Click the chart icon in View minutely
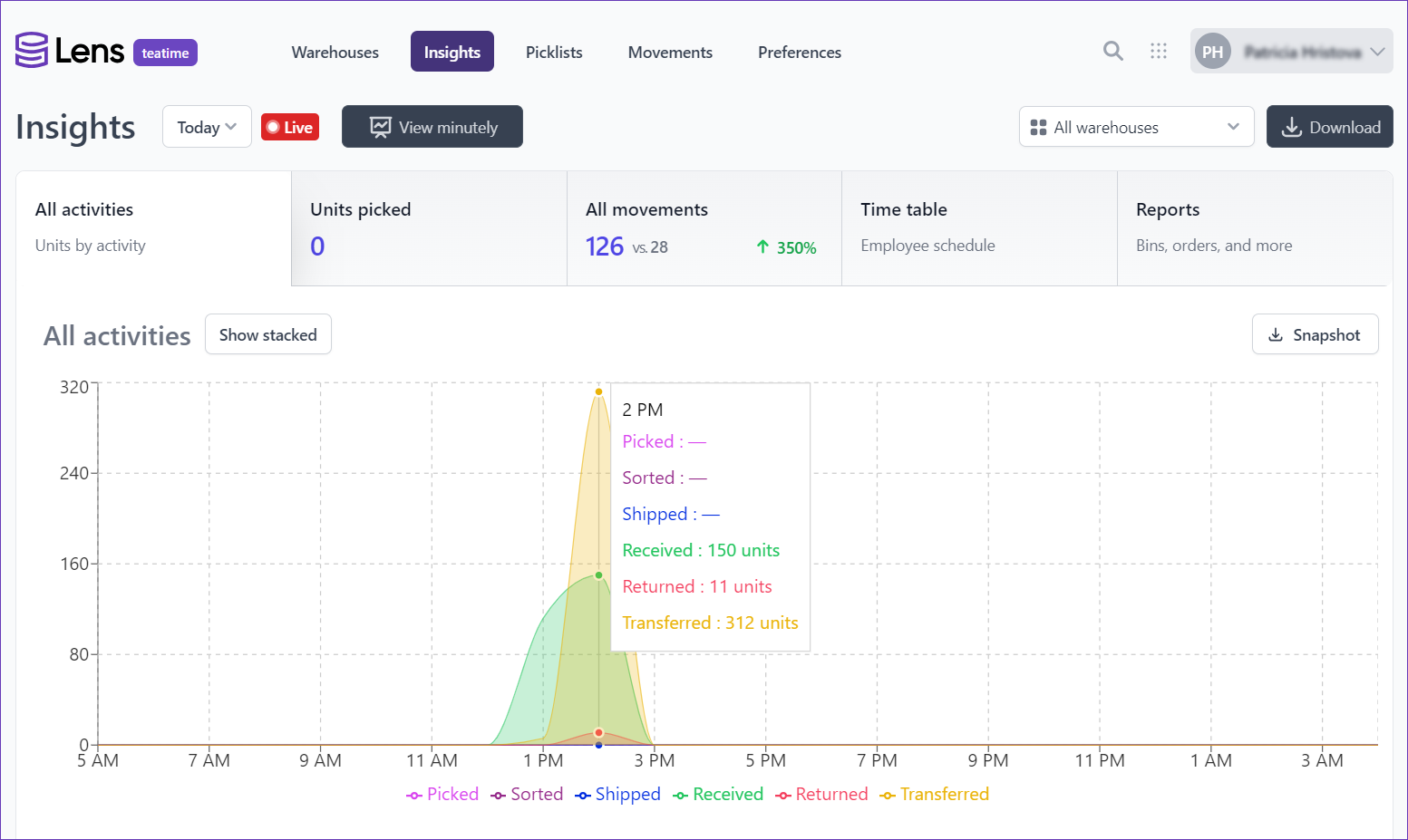The height and width of the screenshot is (840, 1408). pyautogui.click(x=380, y=127)
